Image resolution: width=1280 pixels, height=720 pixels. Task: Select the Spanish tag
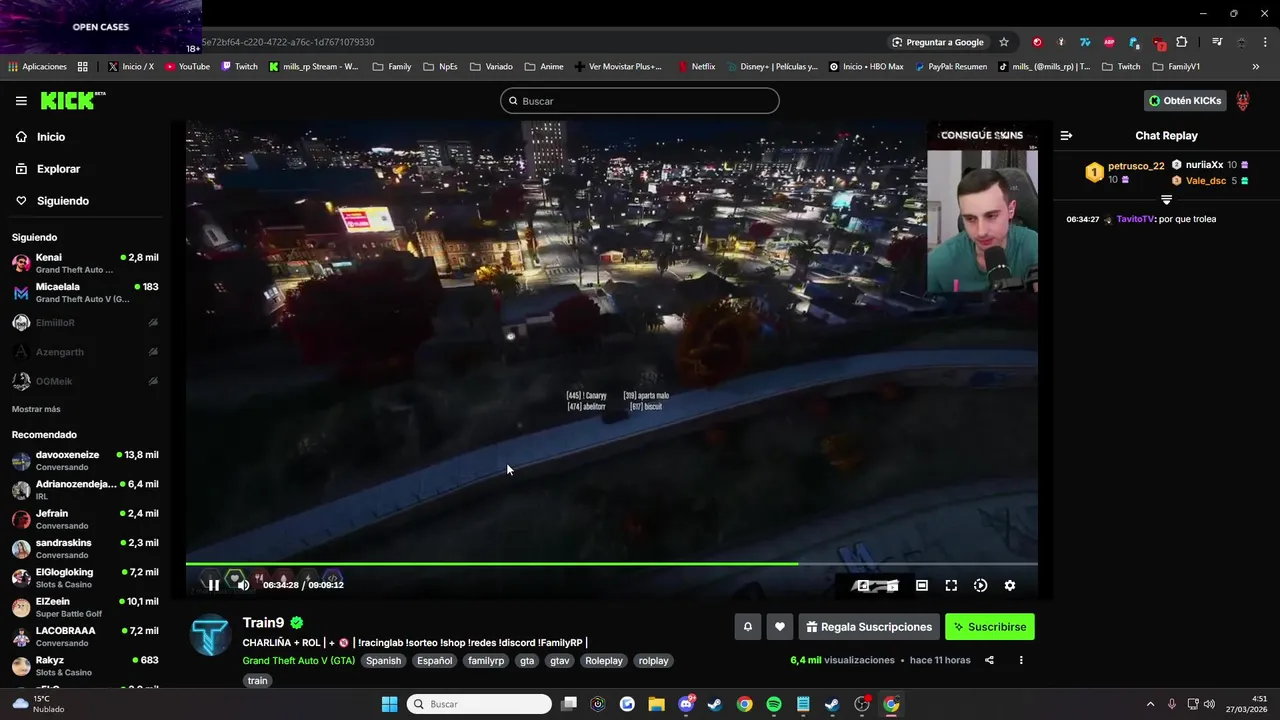pos(383,661)
